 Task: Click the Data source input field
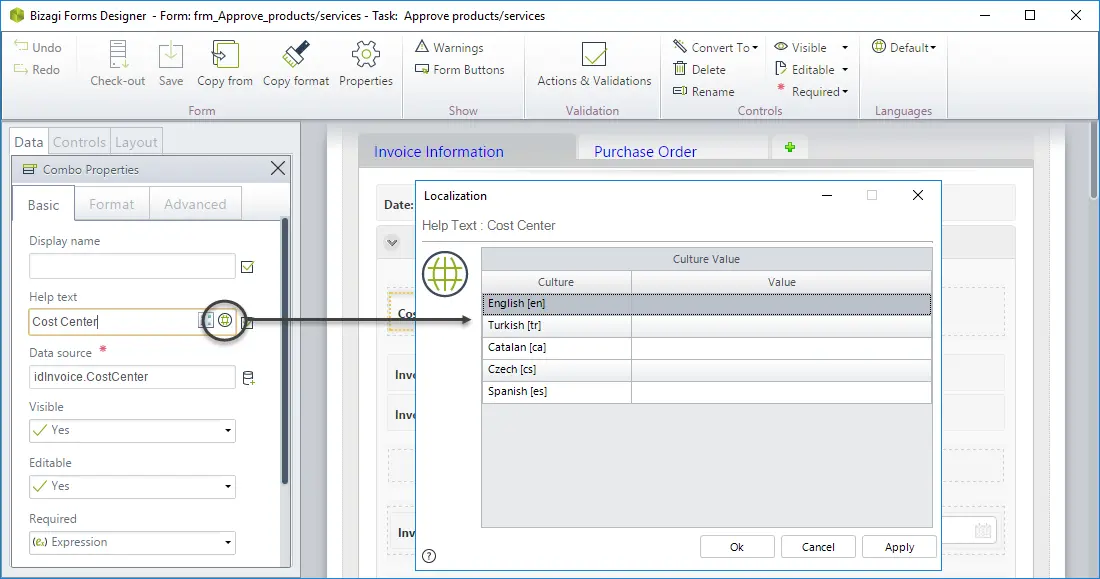[x=132, y=377]
